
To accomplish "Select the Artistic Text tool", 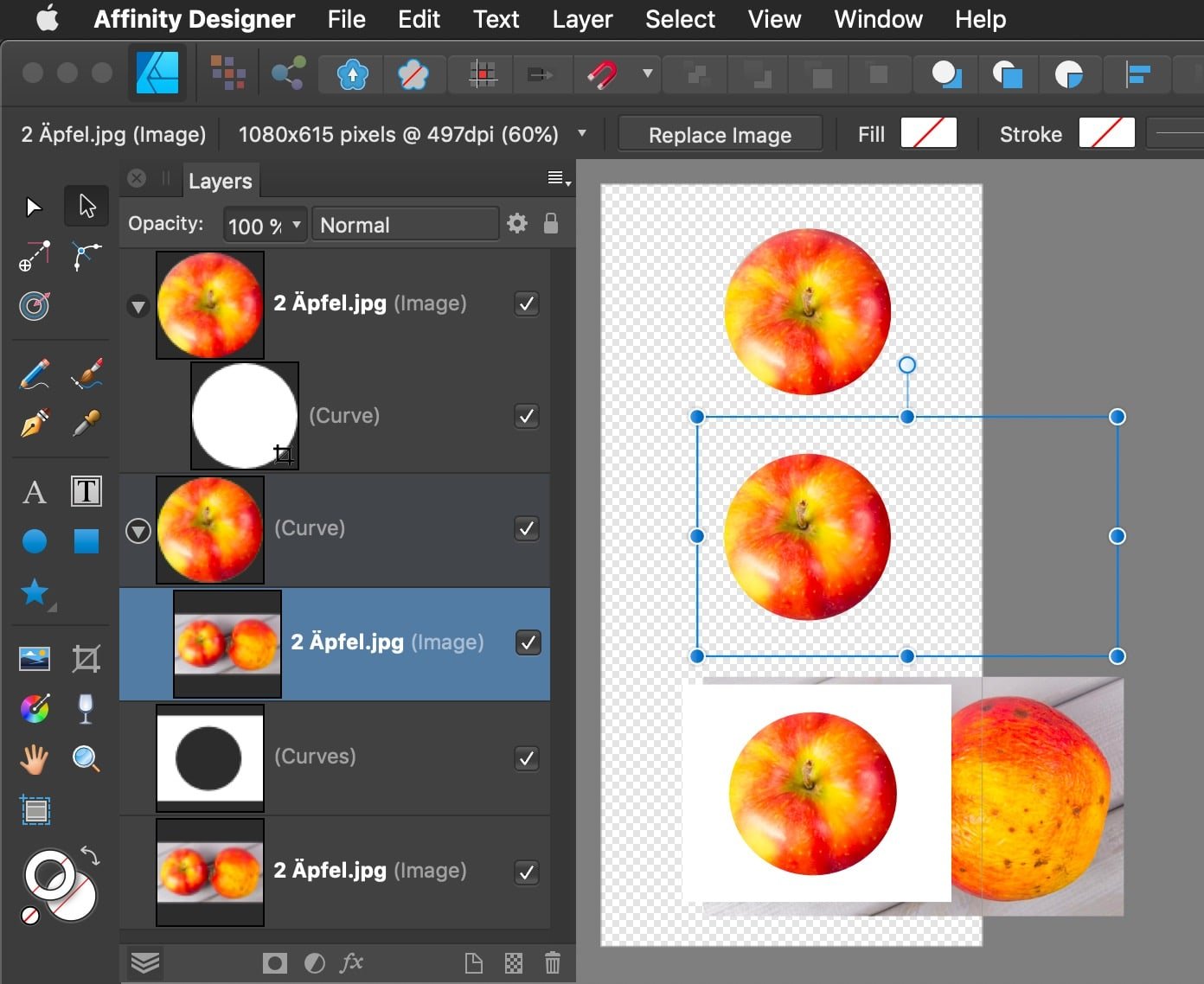I will [35, 492].
